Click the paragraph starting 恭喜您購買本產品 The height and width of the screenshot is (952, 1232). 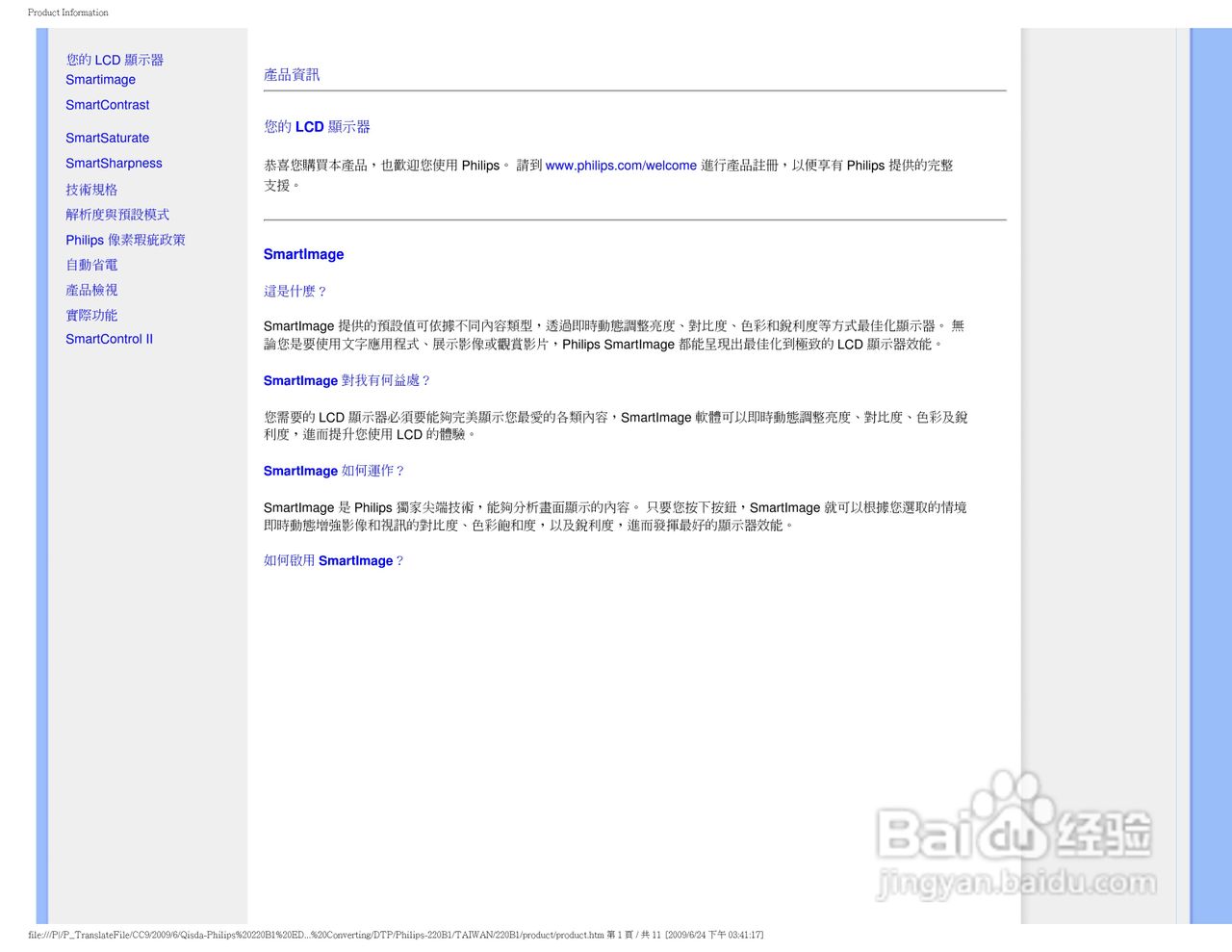(x=608, y=175)
